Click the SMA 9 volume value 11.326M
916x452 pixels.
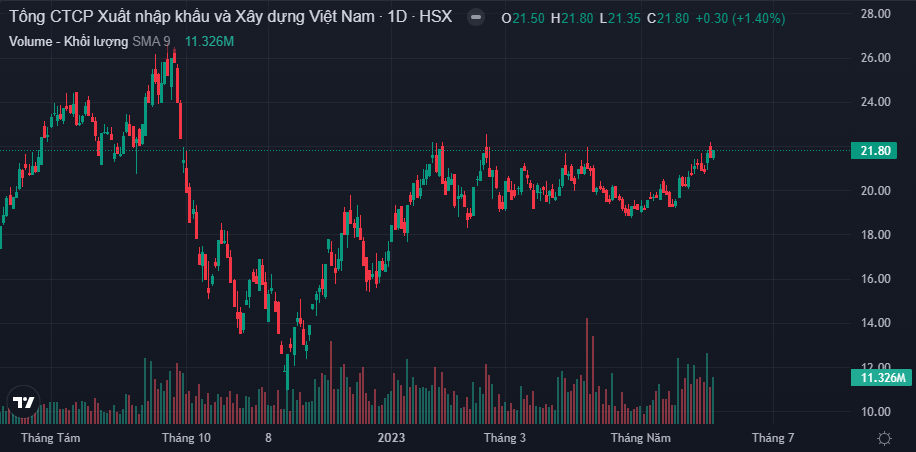209,41
